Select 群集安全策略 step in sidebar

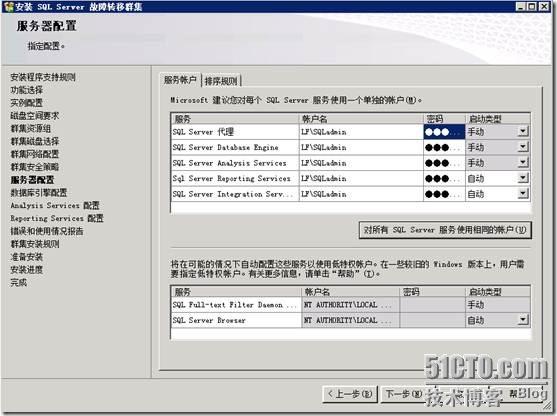click(35, 167)
